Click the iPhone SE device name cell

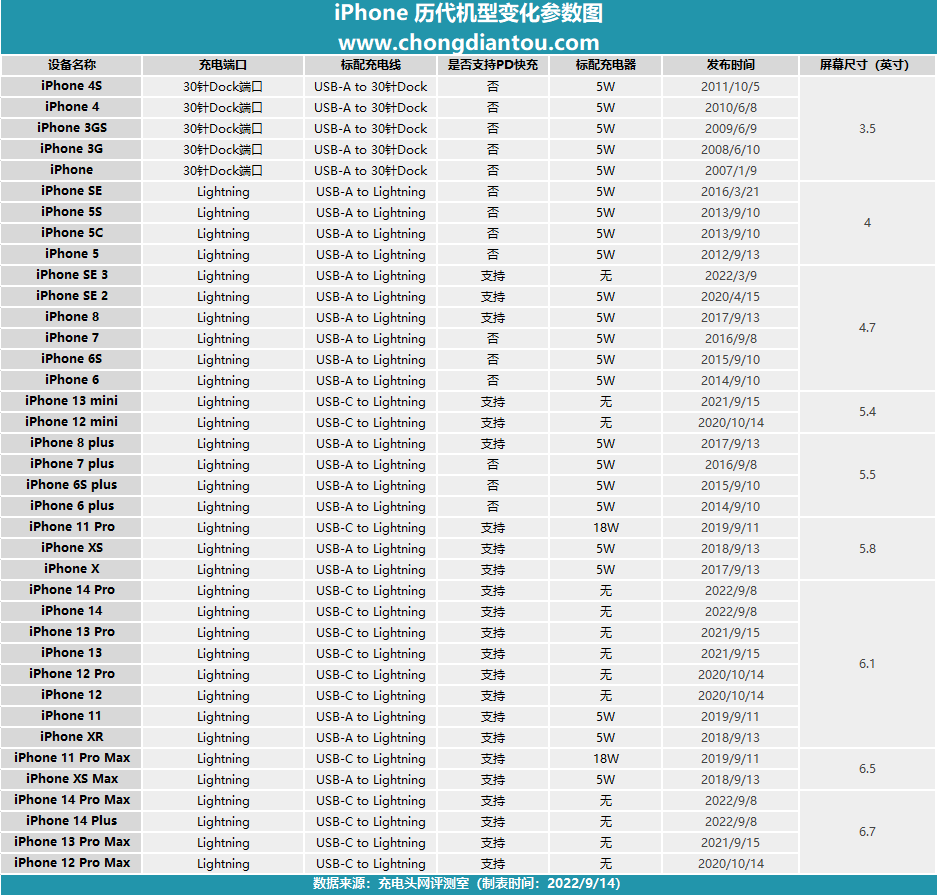[71, 191]
